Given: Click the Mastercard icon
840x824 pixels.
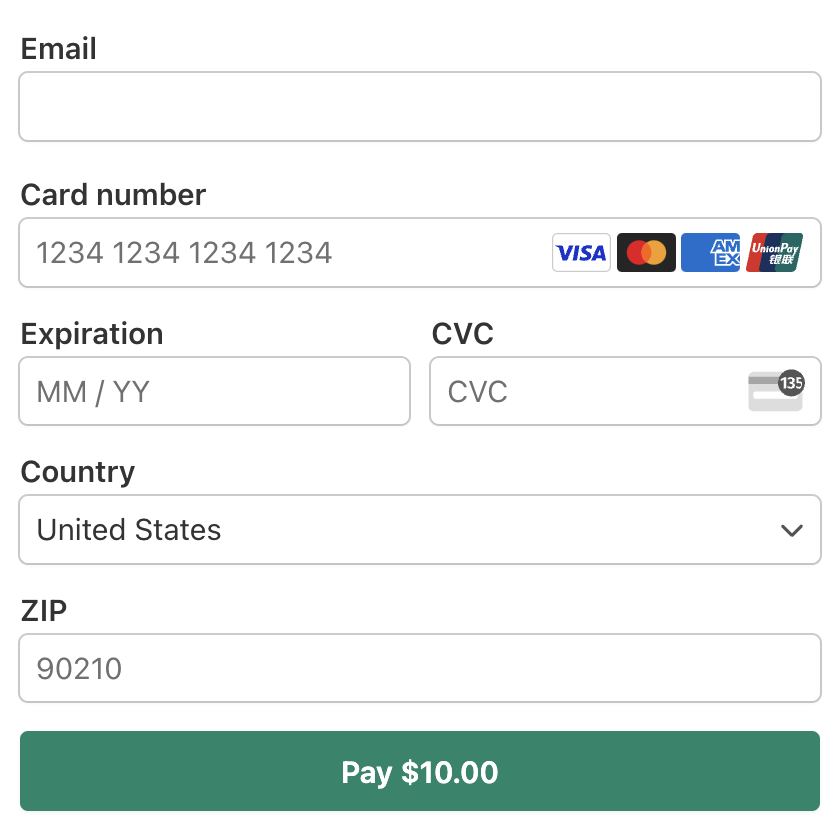Looking at the screenshot, I should 646,252.
